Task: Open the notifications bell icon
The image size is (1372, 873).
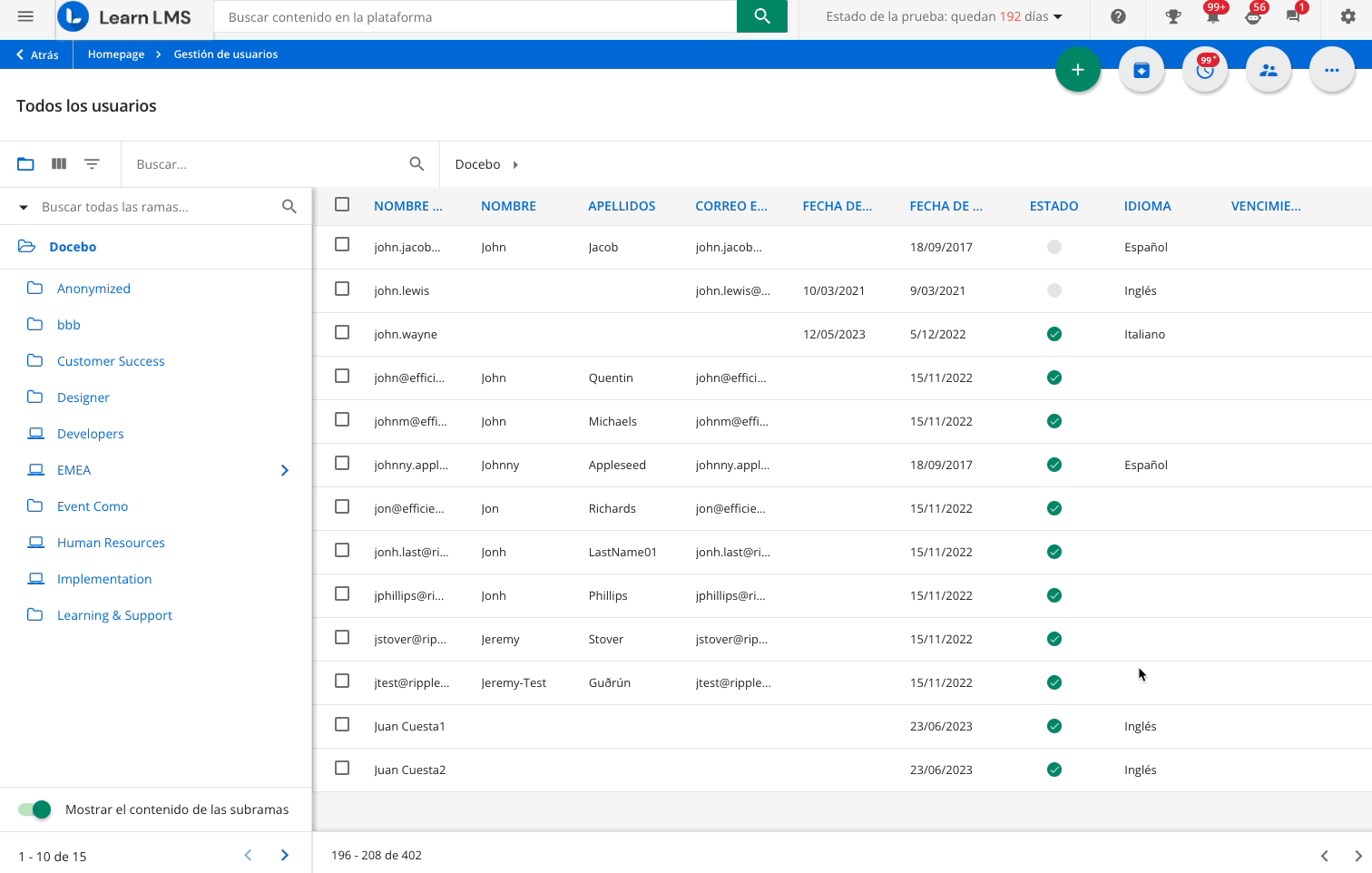Action: 1213,15
